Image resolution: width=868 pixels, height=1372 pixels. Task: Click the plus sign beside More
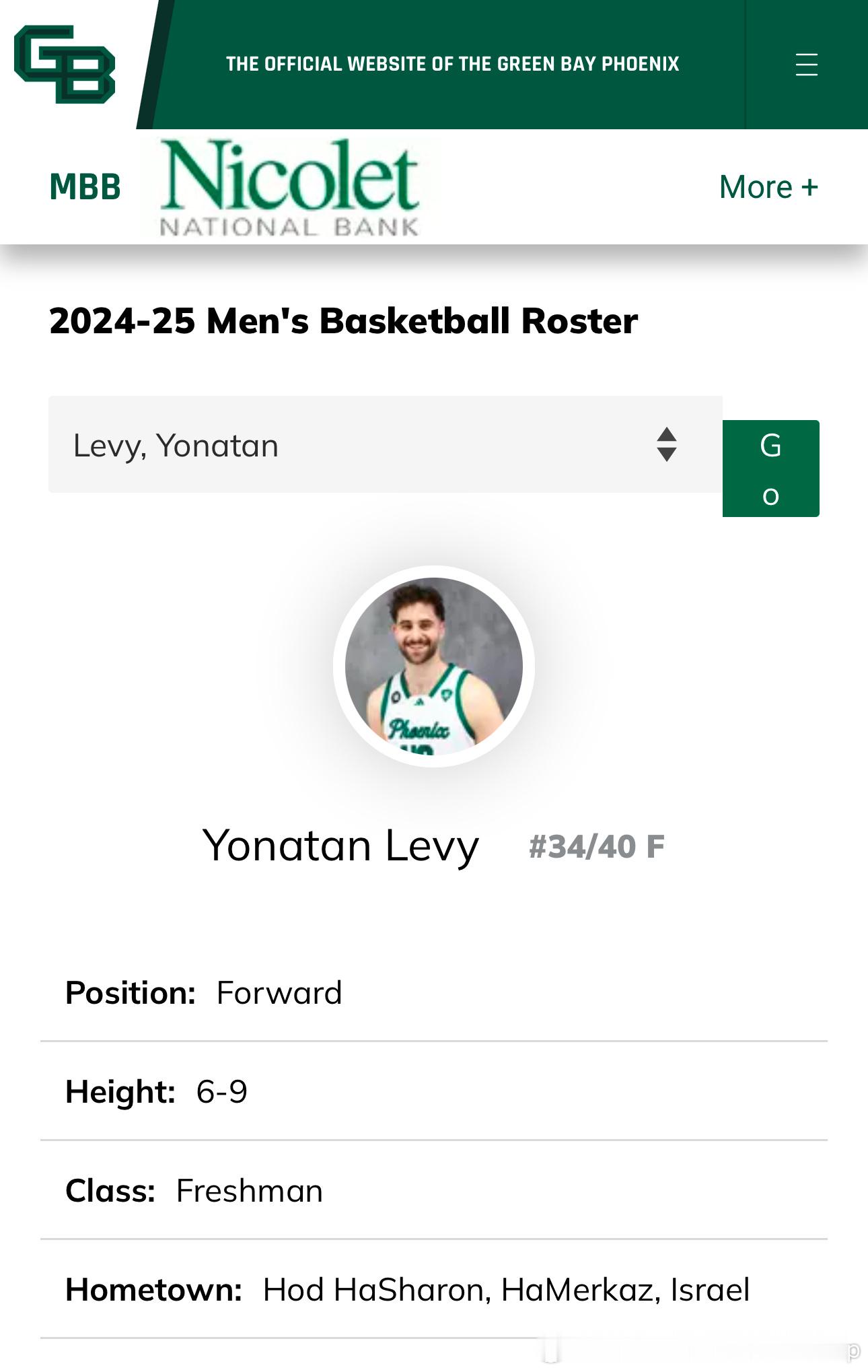809,186
